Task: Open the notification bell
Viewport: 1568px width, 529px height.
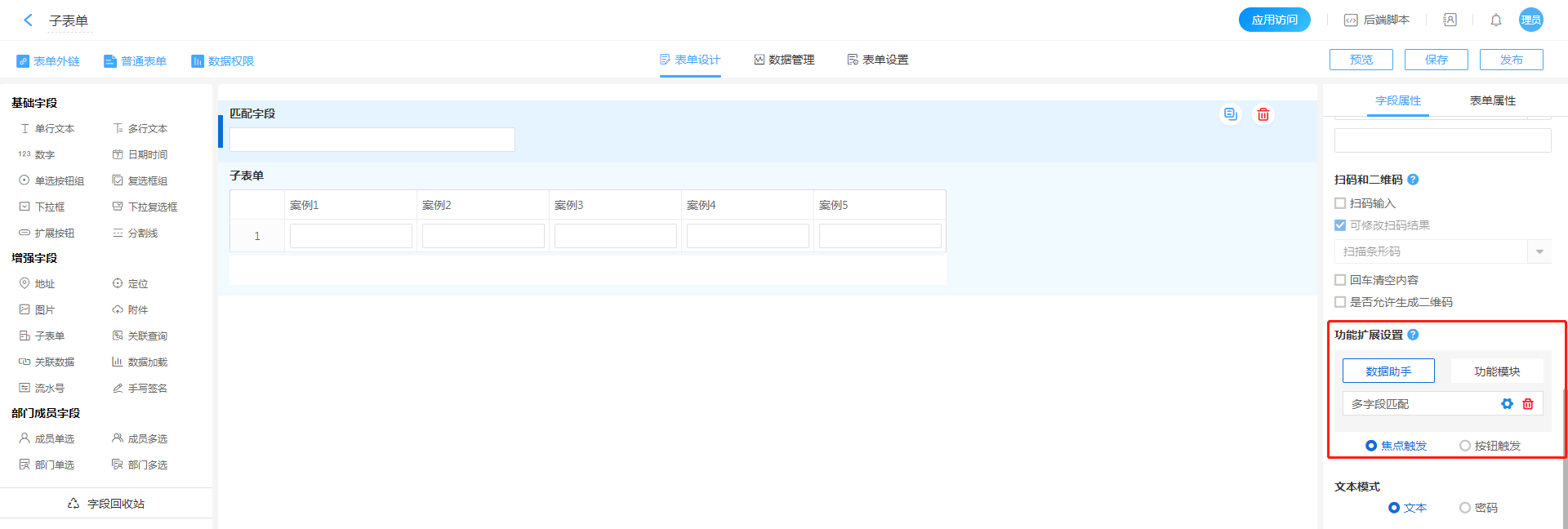Action: click(x=1496, y=20)
